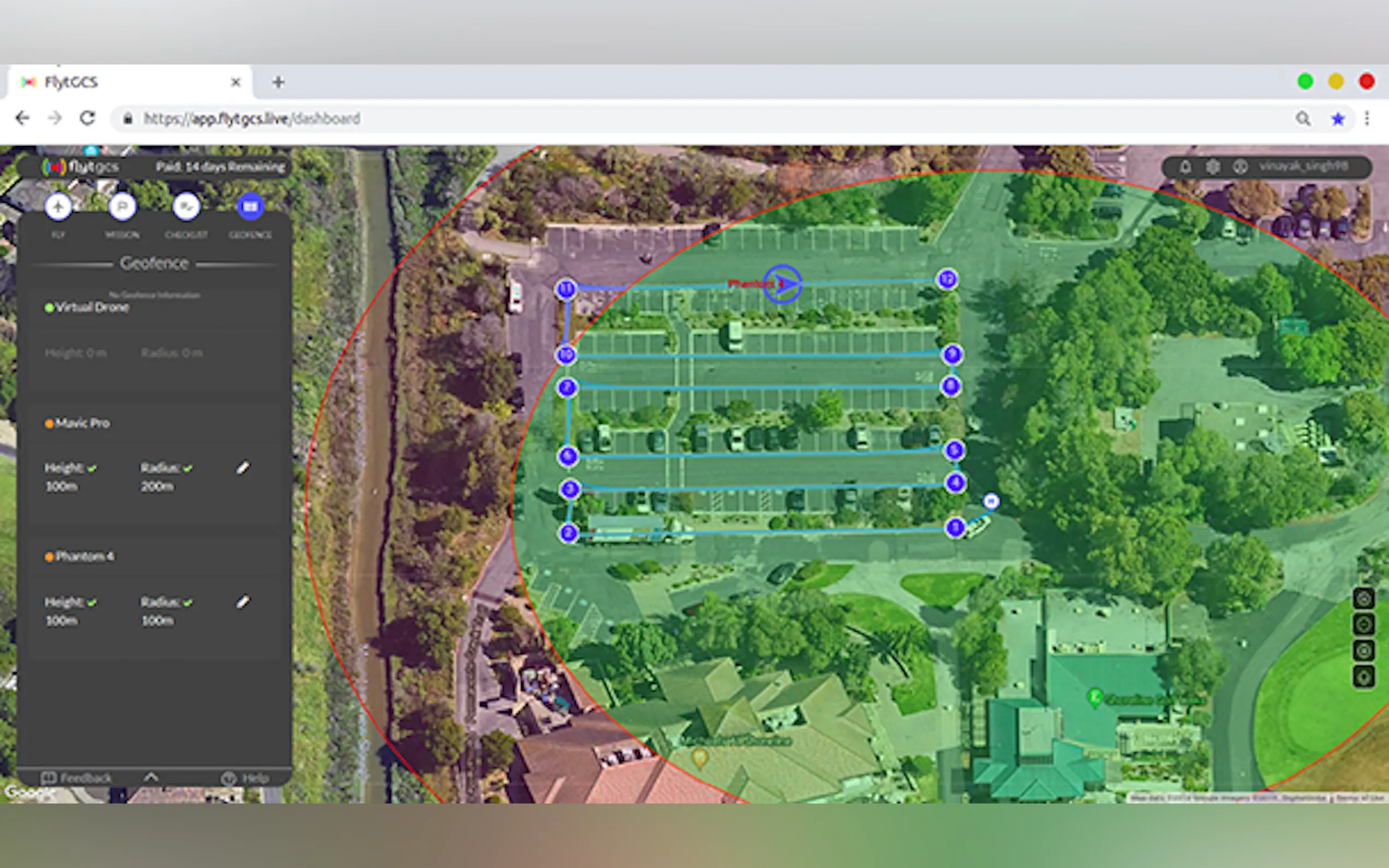Click the third map control button from top
This screenshot has width=1389, height=868.
click(x=1364, y=650)
